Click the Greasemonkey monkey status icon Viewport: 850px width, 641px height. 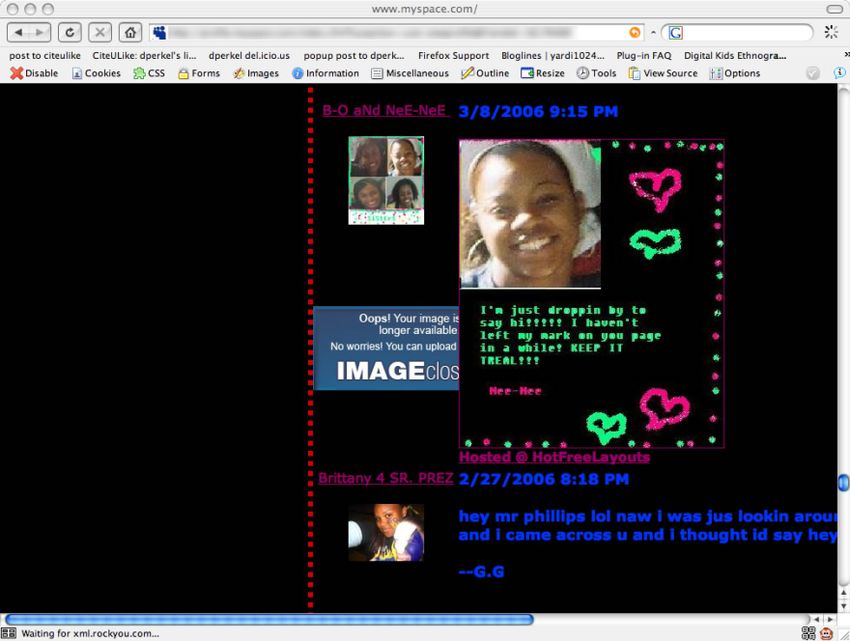click(x=826, y=633)
